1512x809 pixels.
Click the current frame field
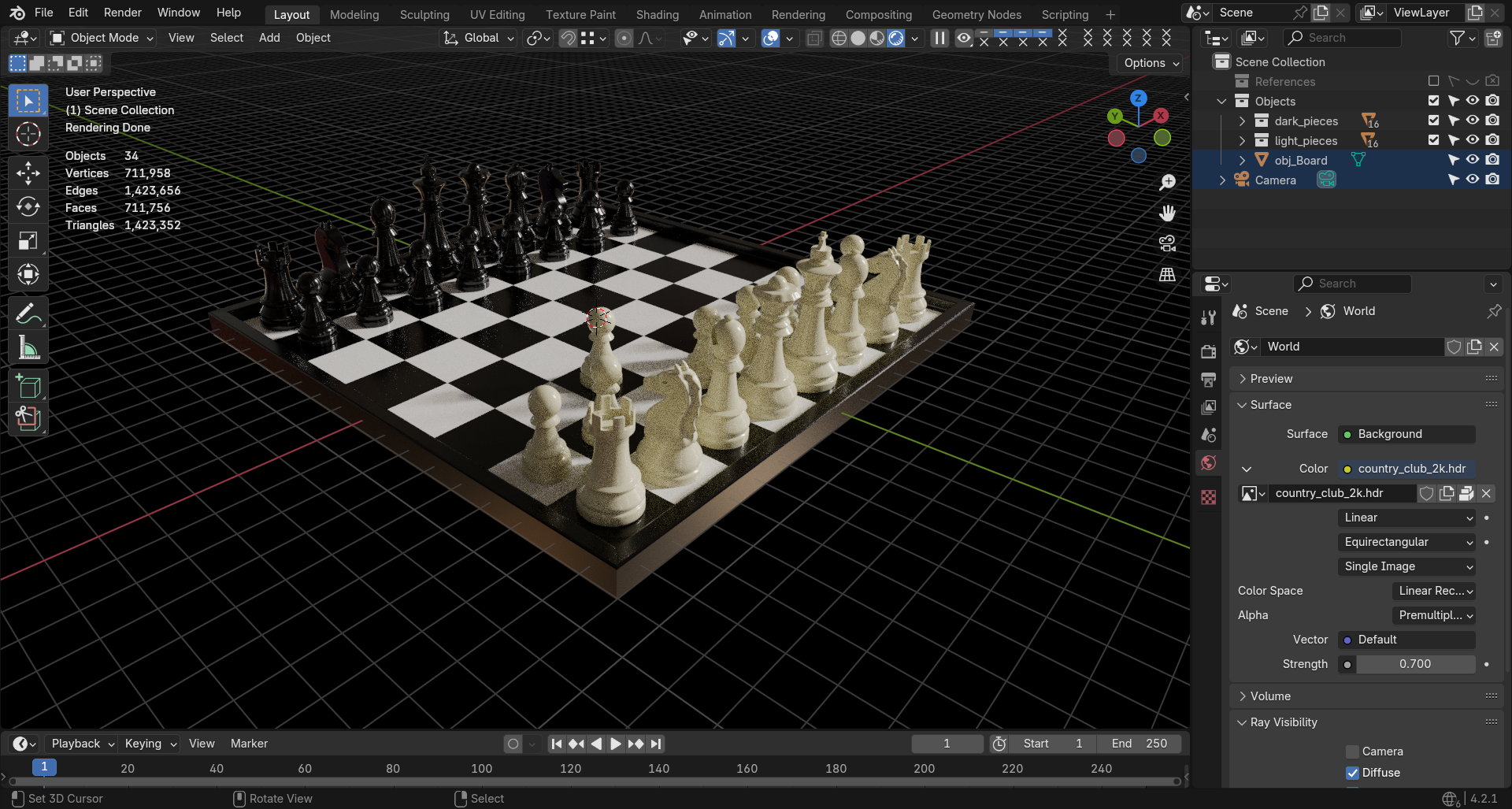click(947, 744)
